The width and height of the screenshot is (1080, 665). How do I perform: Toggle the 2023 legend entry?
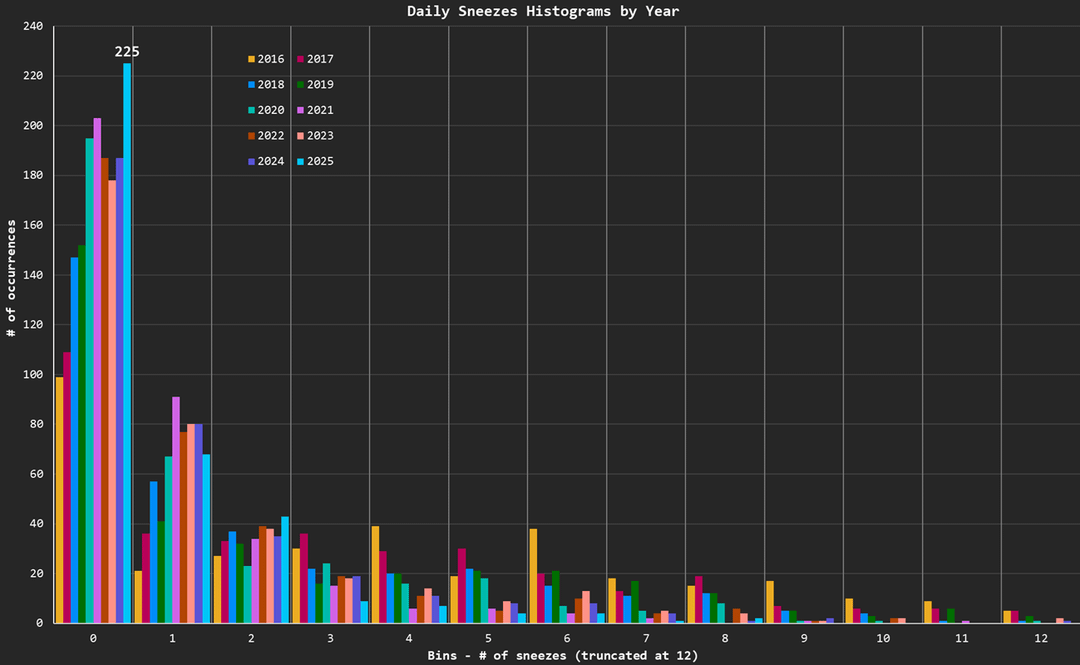[x=320, y=136]
